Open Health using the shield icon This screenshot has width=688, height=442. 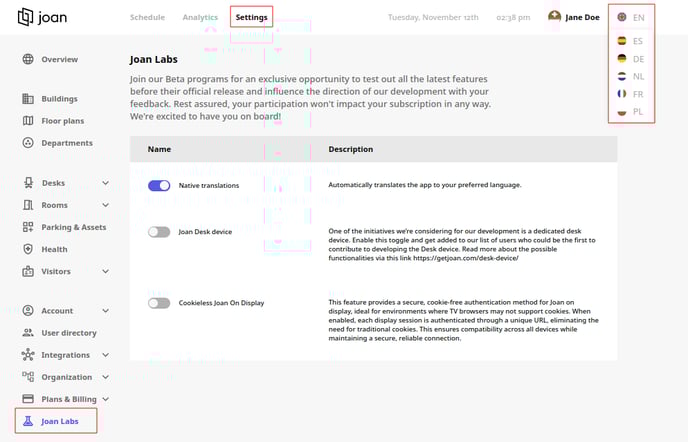pos(28,249)
